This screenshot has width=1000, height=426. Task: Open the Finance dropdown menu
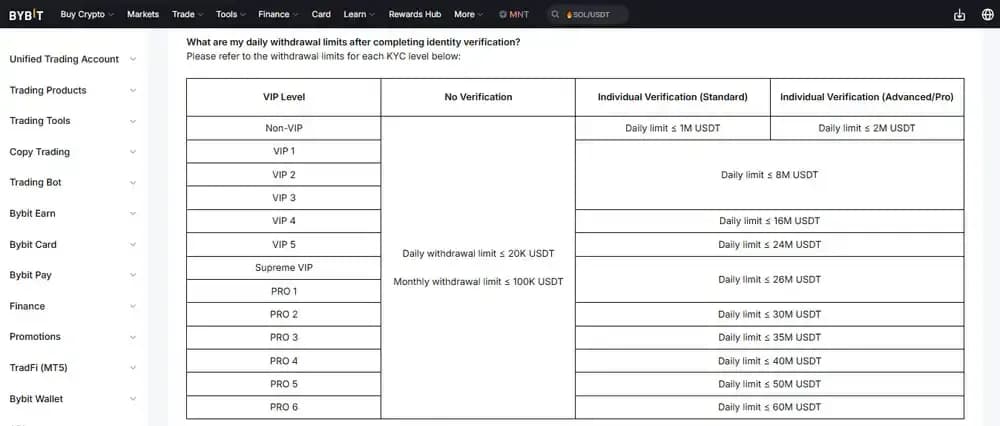click(x=278, y=14)
